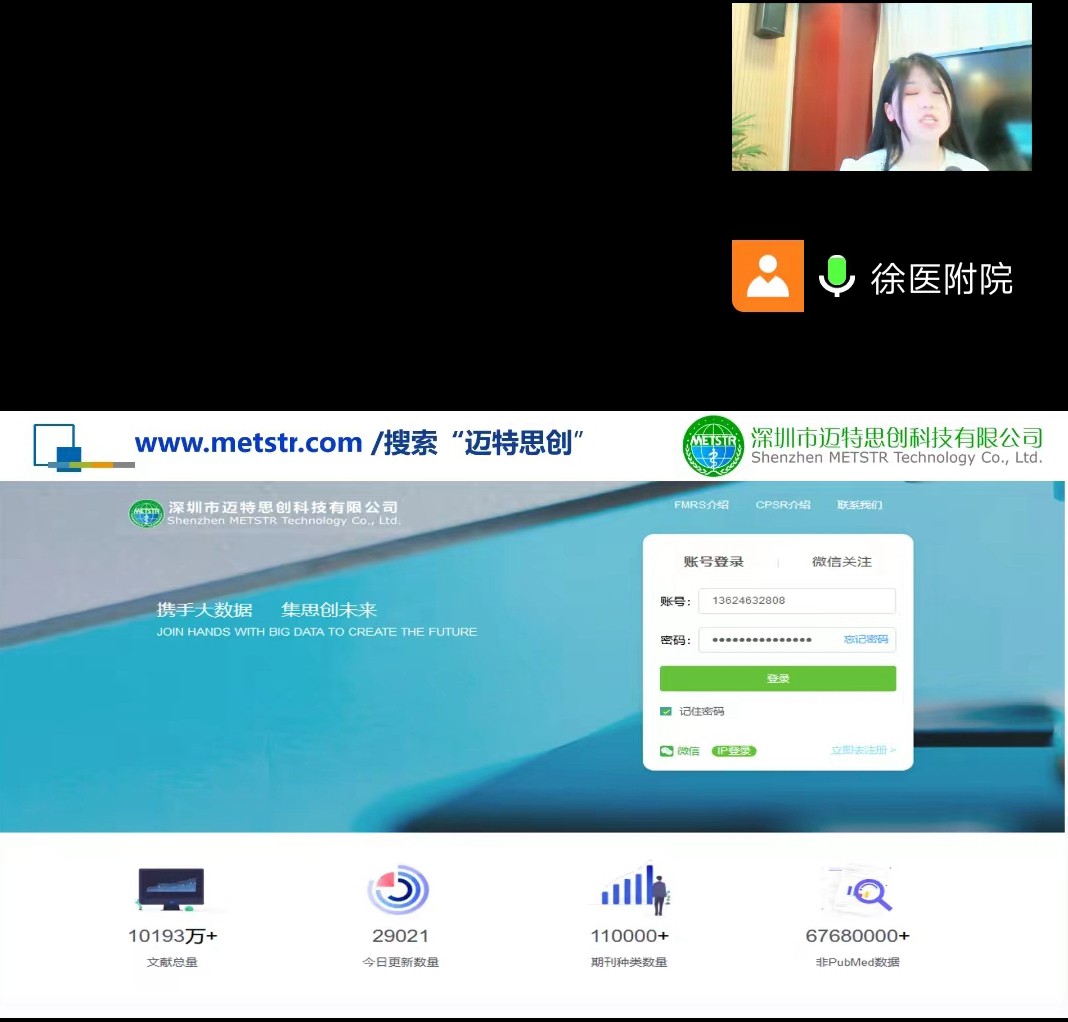Click the 账号 input field
The width and height of the screenshot is (1068, 1022).
(796, 601)
